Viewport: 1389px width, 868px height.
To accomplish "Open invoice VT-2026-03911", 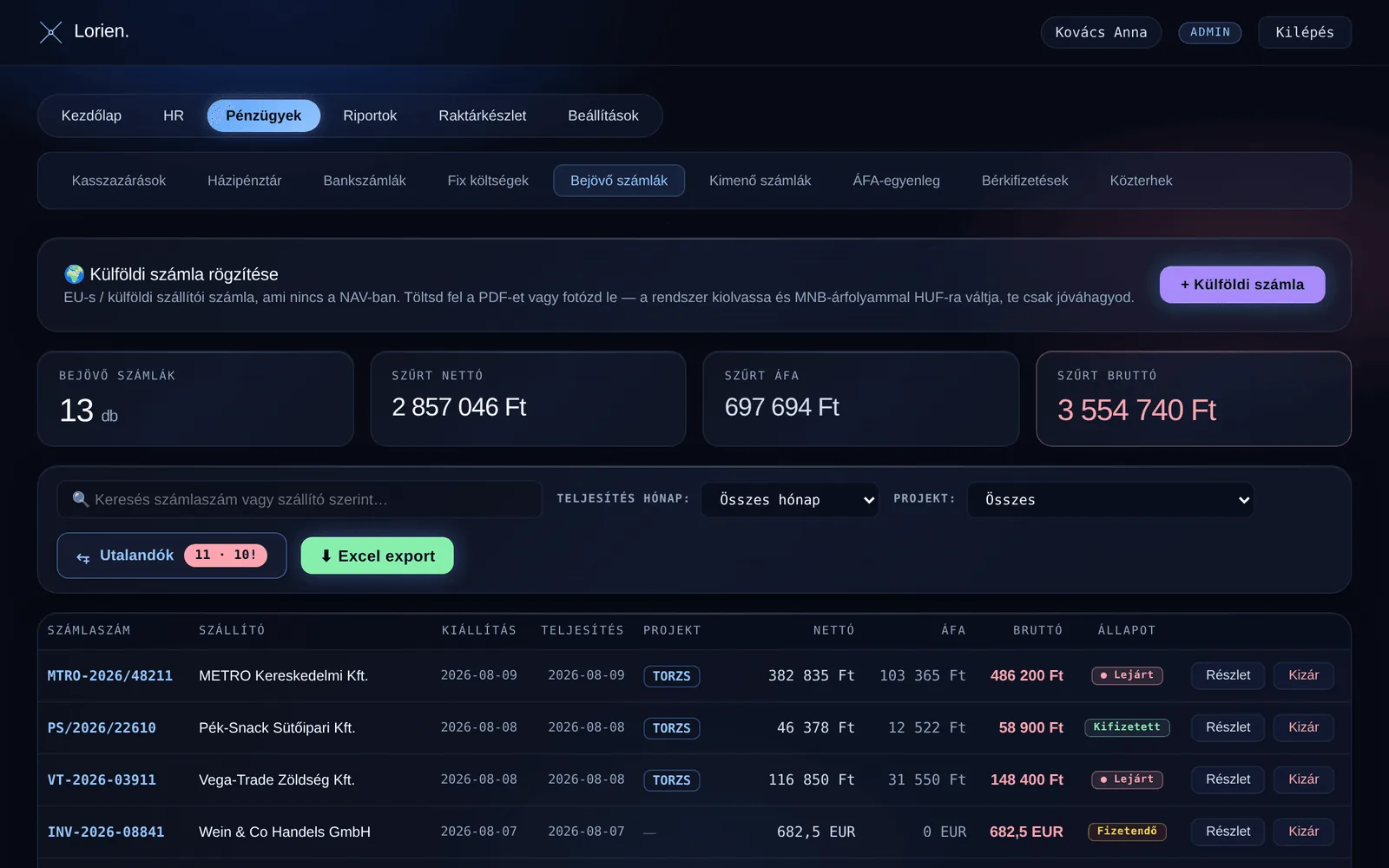I will (102, 779).
